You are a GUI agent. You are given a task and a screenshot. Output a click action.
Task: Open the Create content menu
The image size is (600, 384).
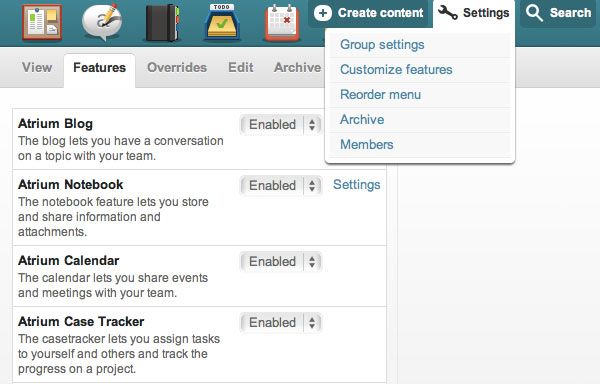[368, 14]
